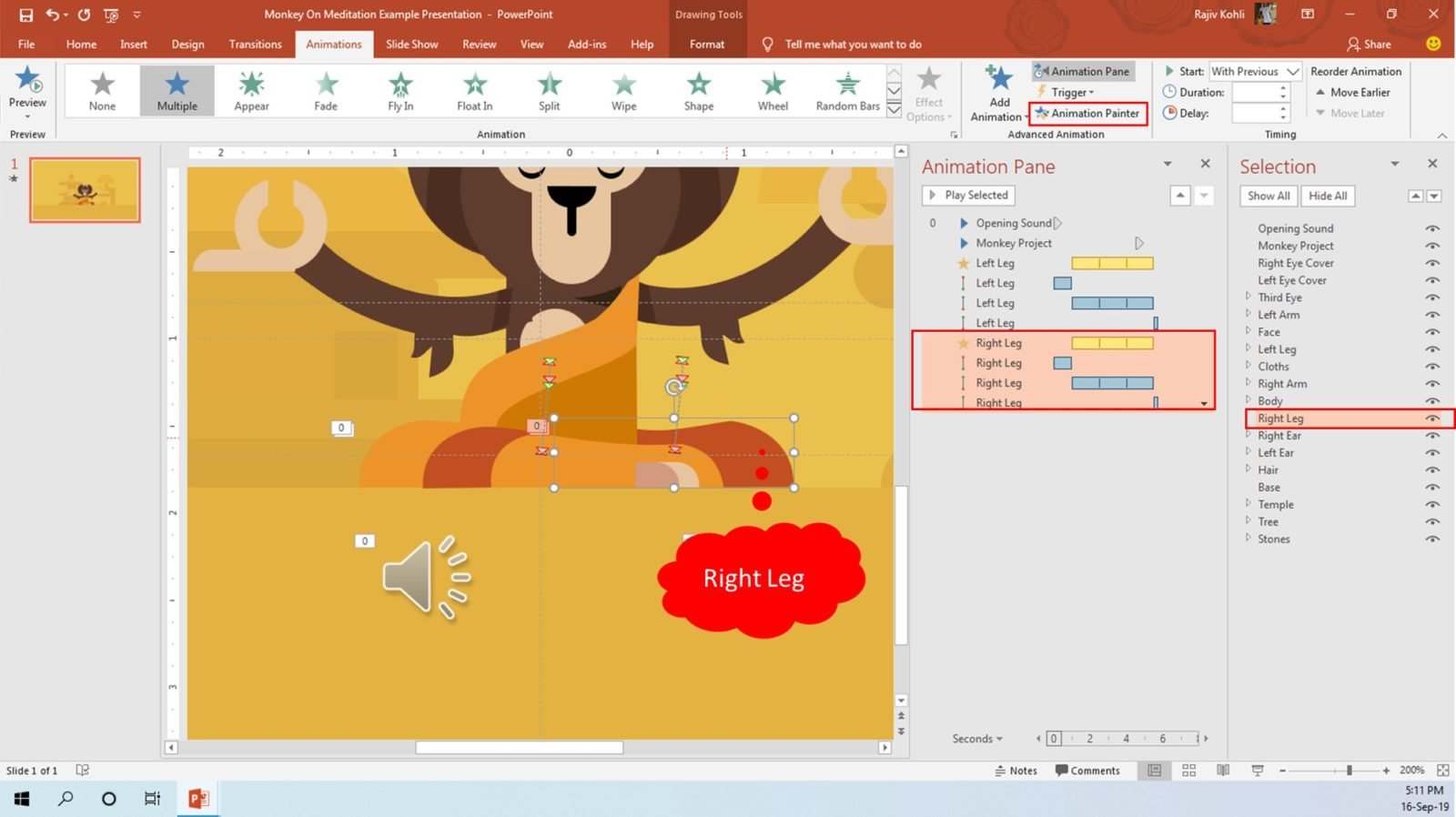Undo the last action

pos(53,15)
